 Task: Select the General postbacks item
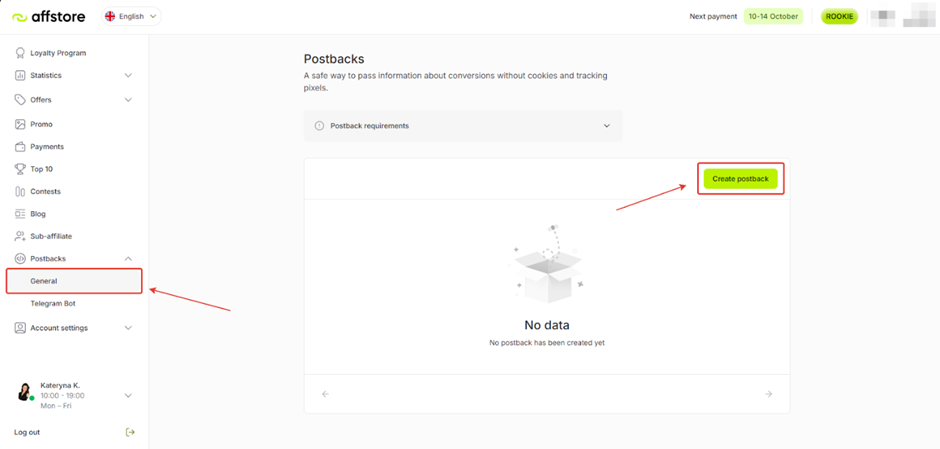(x=44, y=281)
